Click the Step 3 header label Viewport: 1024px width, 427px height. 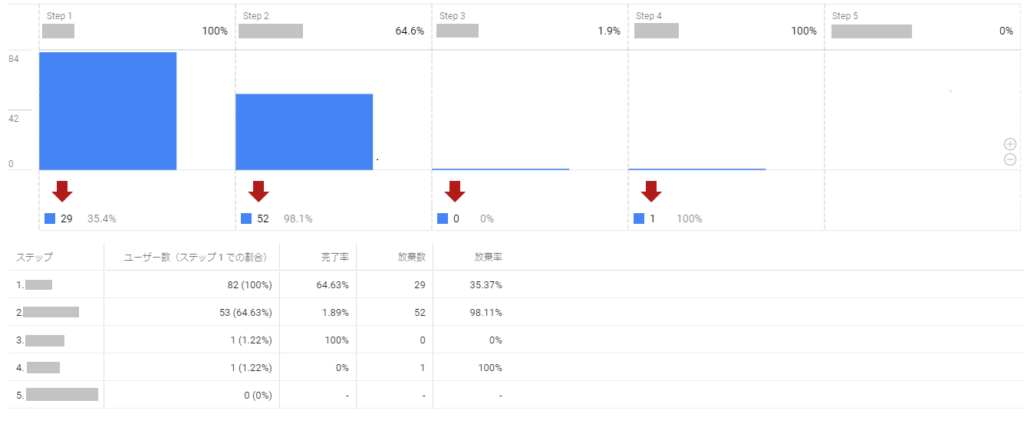453,16
